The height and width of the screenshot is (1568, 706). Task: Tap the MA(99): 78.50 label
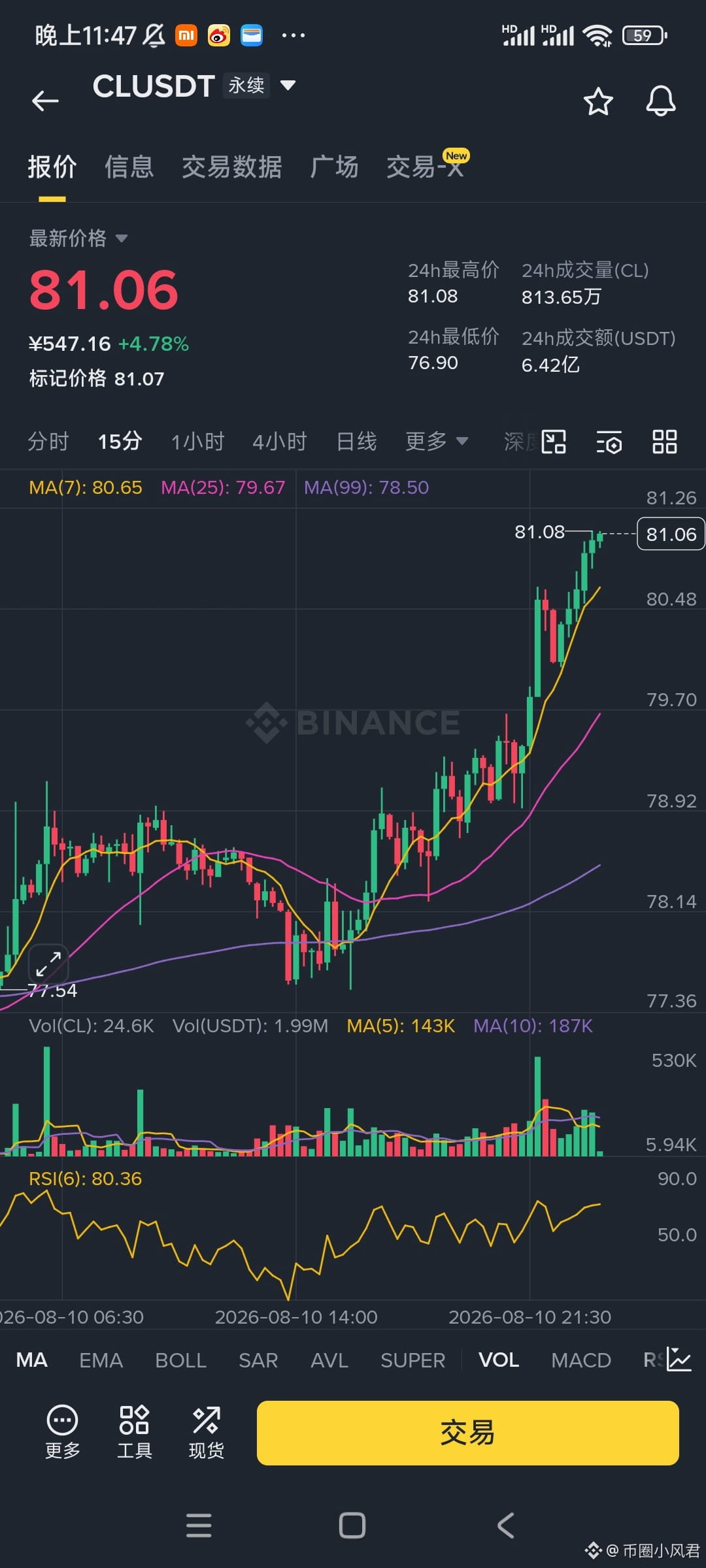point(366,487)
